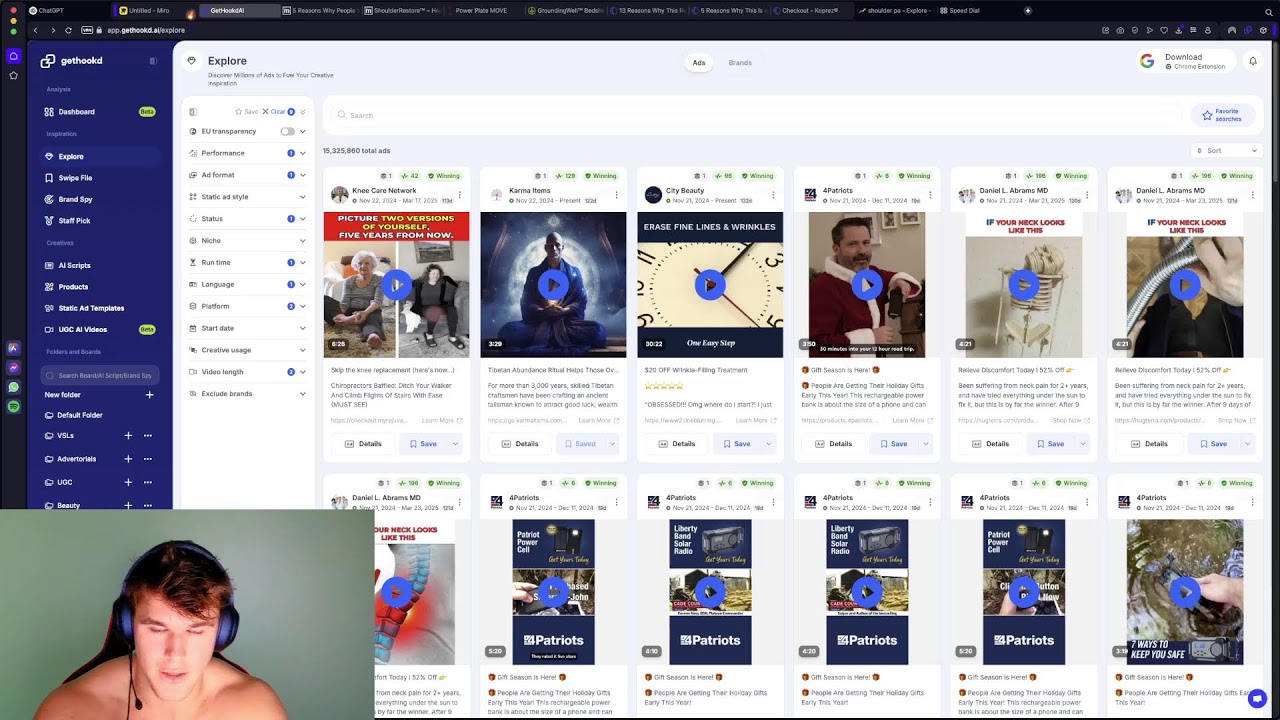The width and height of the screenshot is (1280, 720).
Task: Open Messenger from the browser sidebar
Action: coord(13,367)
